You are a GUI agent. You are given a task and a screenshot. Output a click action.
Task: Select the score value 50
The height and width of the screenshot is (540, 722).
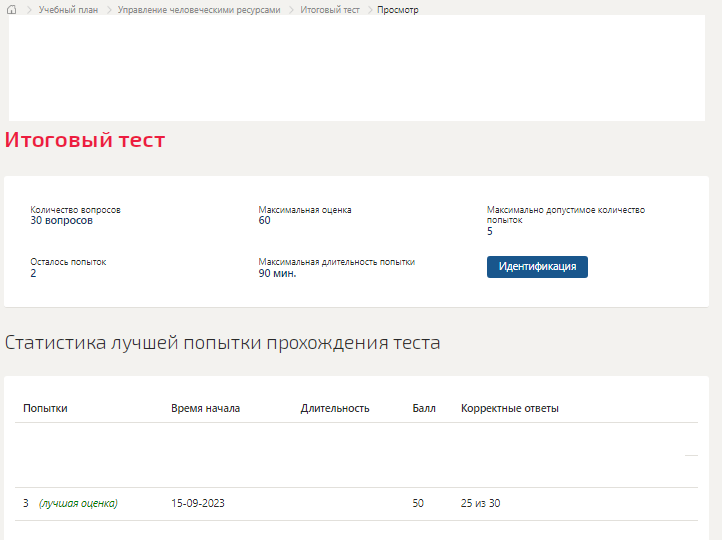tap(418, 503)
